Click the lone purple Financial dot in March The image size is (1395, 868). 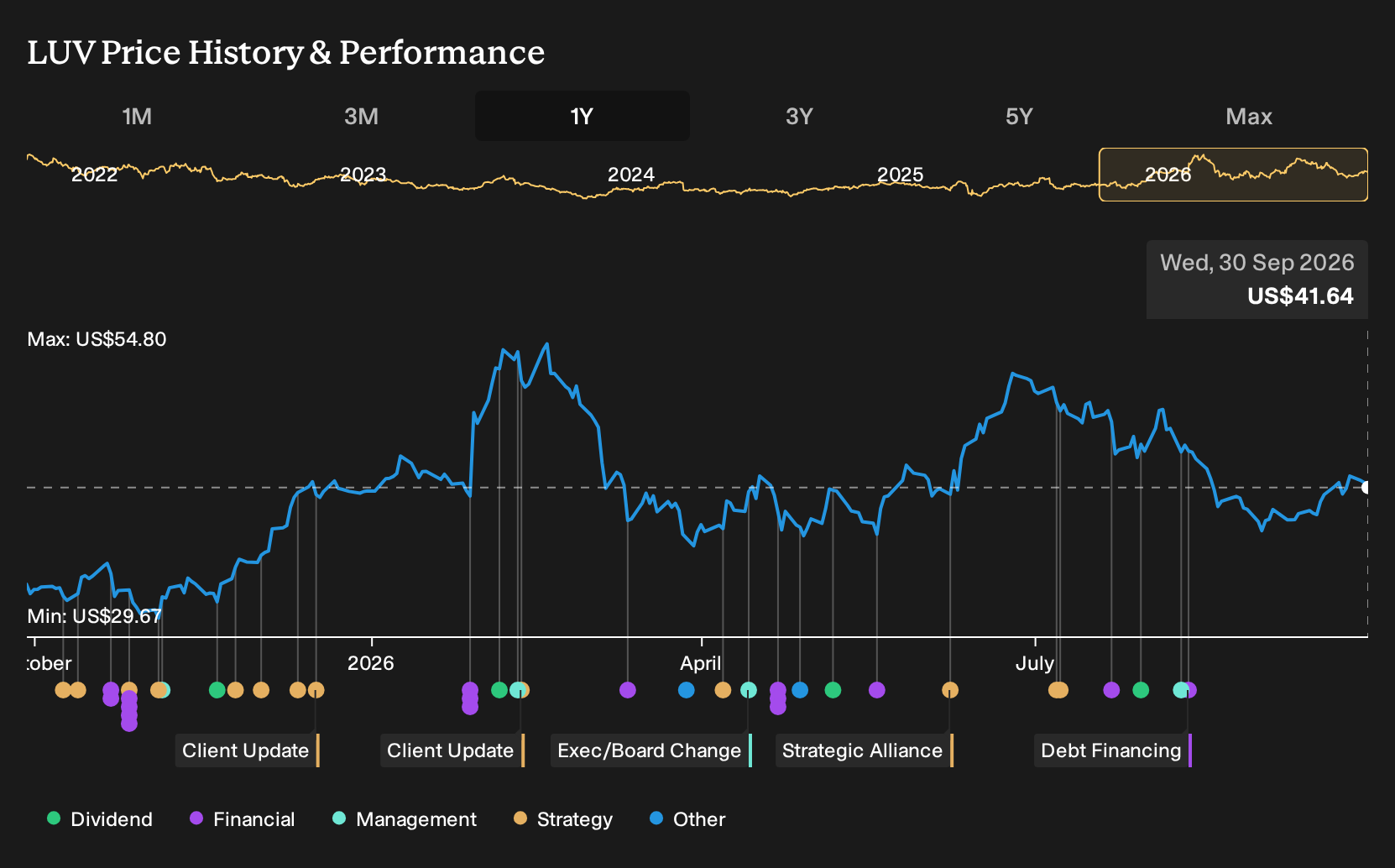(x=628, y=690)
